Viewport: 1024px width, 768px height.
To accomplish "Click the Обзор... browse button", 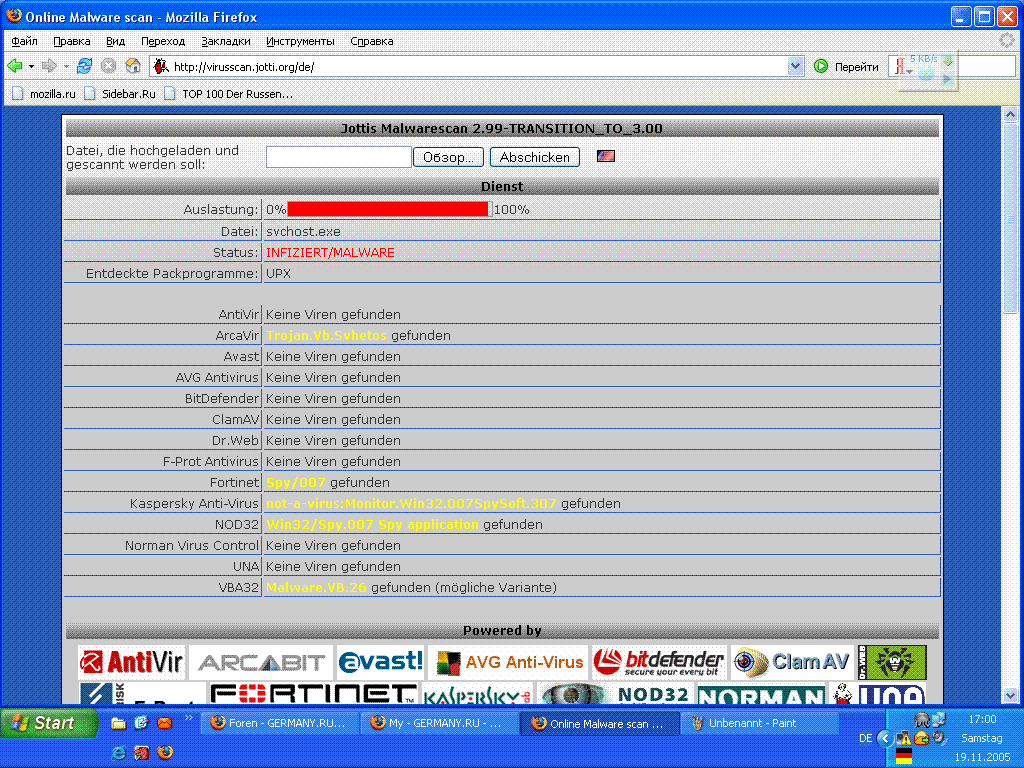I will [449, 157].
